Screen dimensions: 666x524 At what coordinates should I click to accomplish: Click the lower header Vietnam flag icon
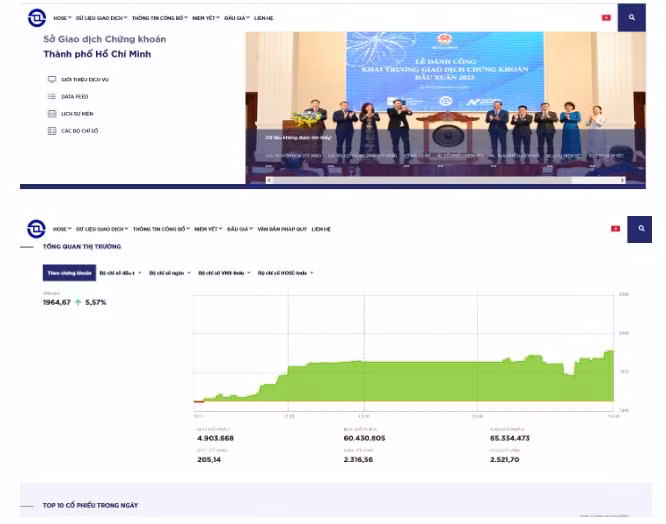[x=615, y=229]
